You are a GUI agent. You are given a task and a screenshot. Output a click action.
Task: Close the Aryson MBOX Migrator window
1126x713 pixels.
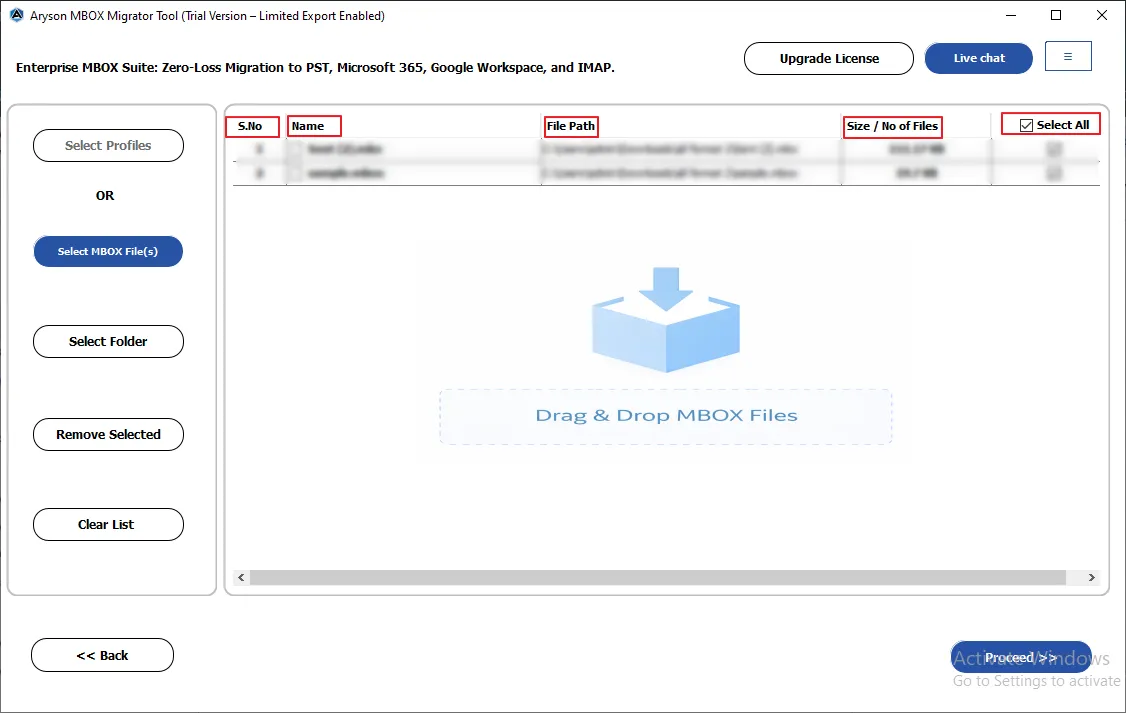click(x=1102, y=15)
